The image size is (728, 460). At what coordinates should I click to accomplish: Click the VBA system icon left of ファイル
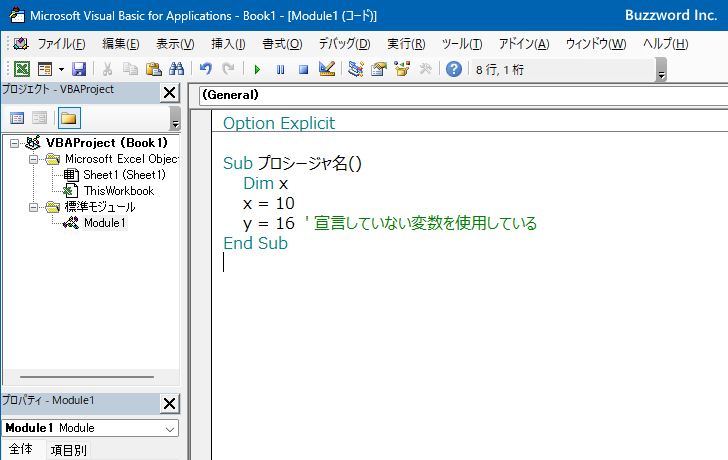pyautogui.click(x=21, y=44)
